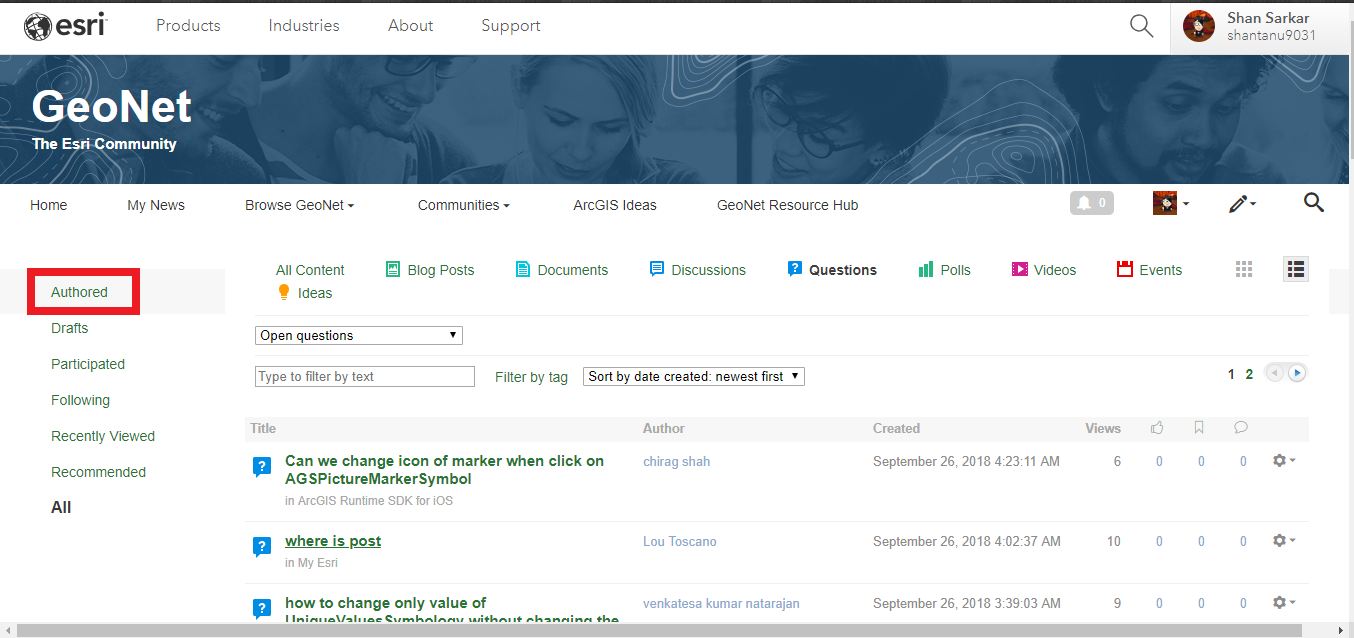The image size is (1354, 638).
Task: Open gear actions for Lou Toscano question
Action: [1284, 541]
